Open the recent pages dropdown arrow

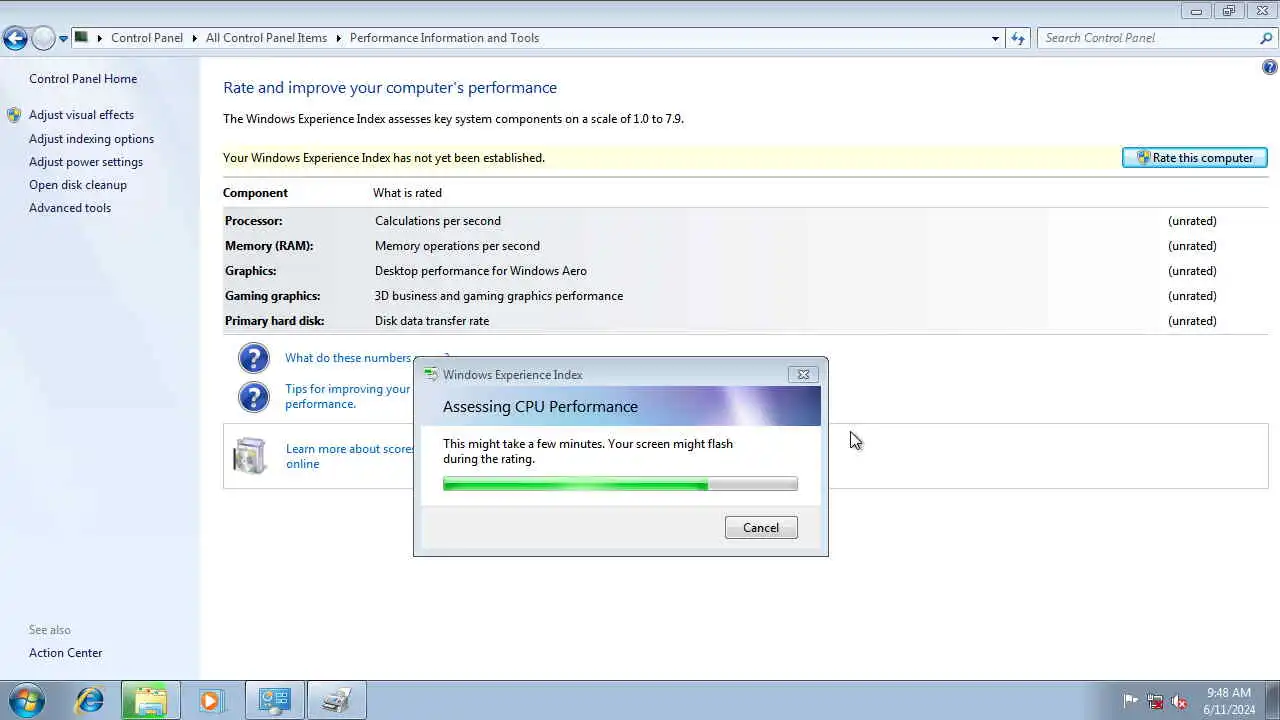click(x=63, y=39)
